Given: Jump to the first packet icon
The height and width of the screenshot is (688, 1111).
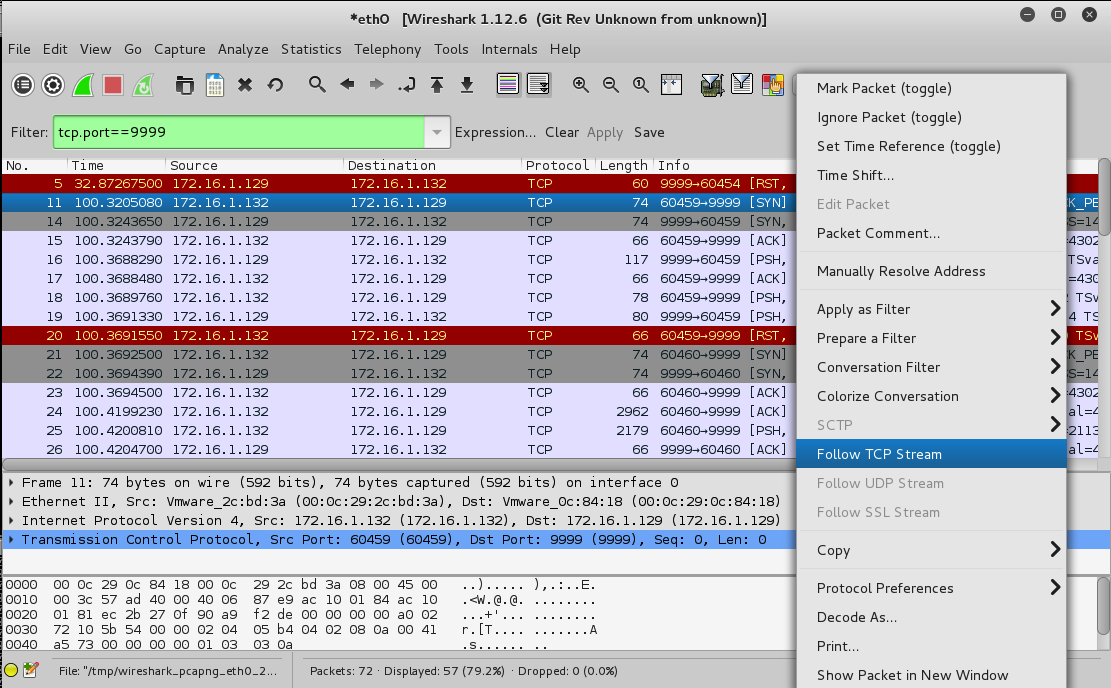Looking at the screenshot, I should click(x=437, y=85).
